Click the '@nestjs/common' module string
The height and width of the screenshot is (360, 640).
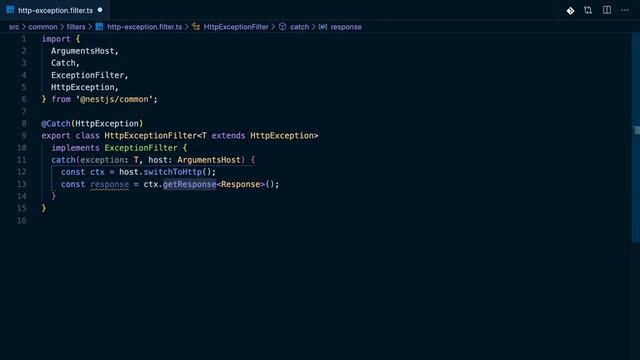(114, 99)
